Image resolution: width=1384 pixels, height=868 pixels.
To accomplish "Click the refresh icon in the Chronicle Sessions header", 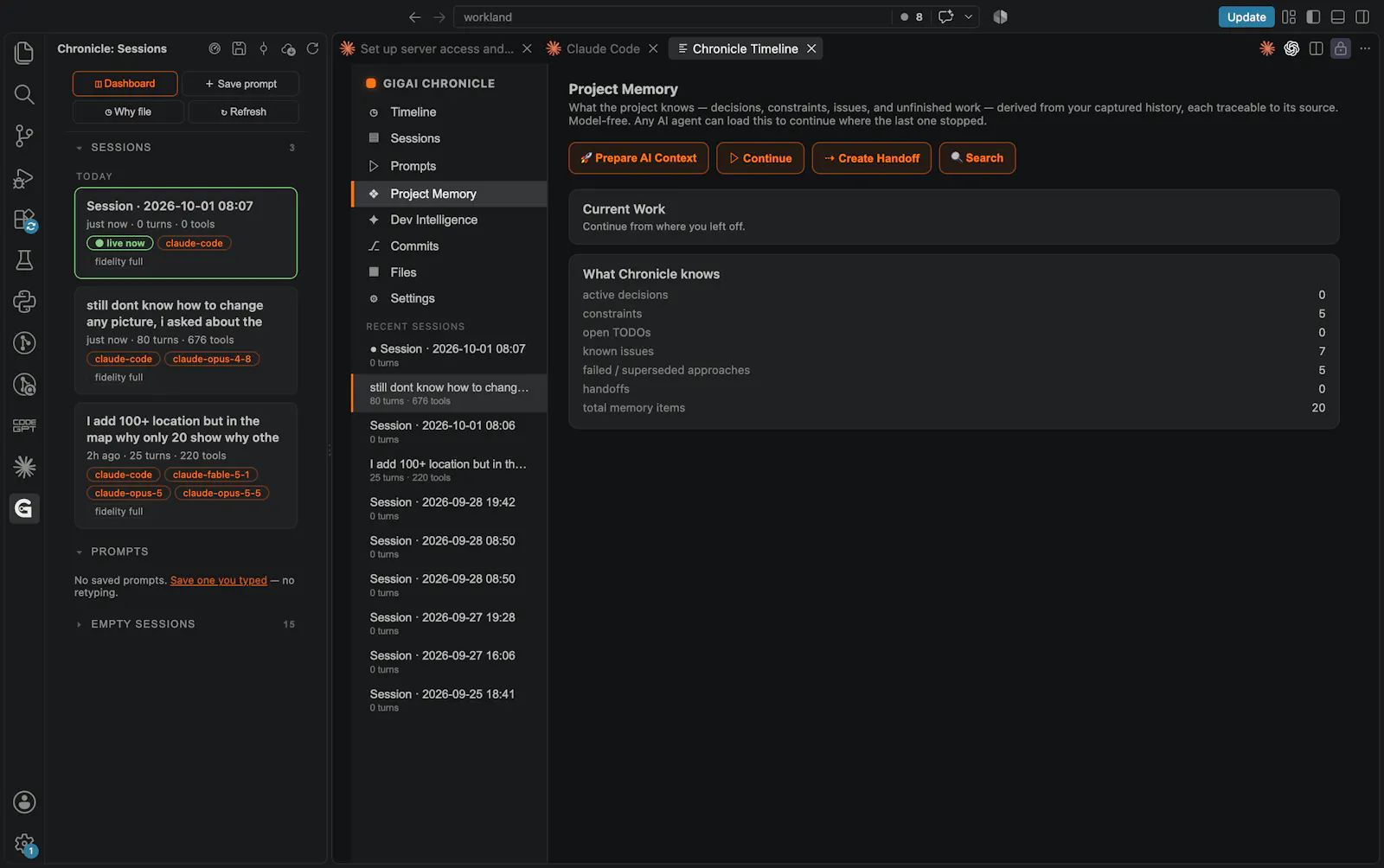I will (x=312, y=48).
